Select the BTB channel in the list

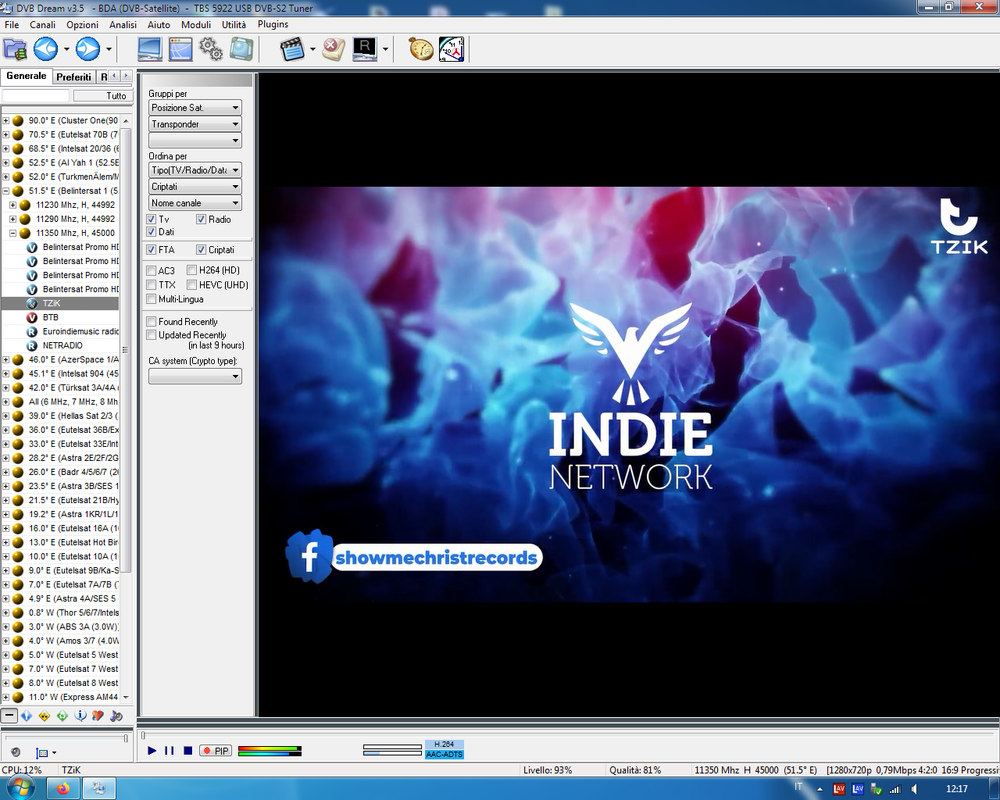point(50,317)
